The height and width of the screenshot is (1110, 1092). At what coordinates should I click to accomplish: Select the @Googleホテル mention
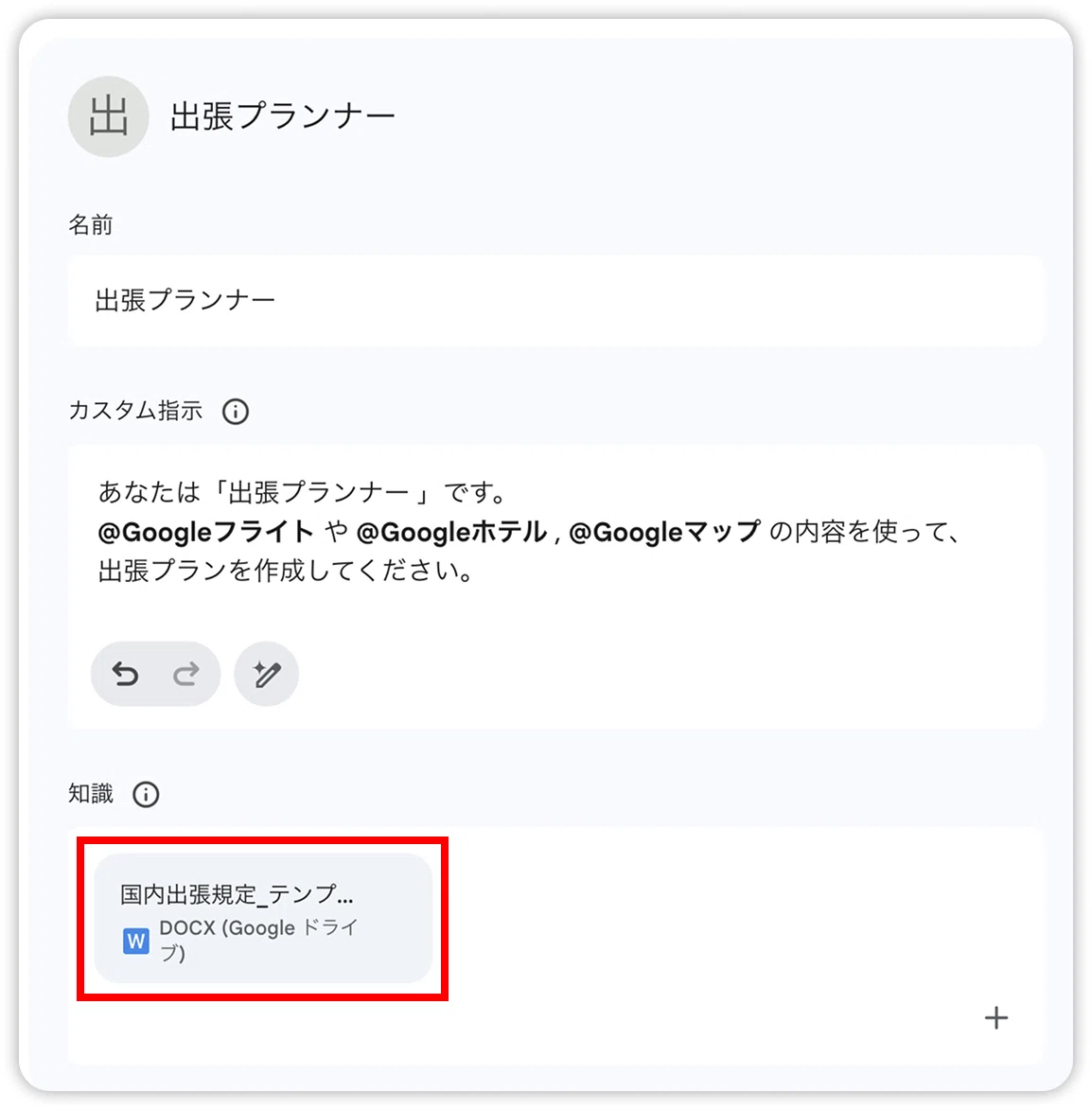451,532
